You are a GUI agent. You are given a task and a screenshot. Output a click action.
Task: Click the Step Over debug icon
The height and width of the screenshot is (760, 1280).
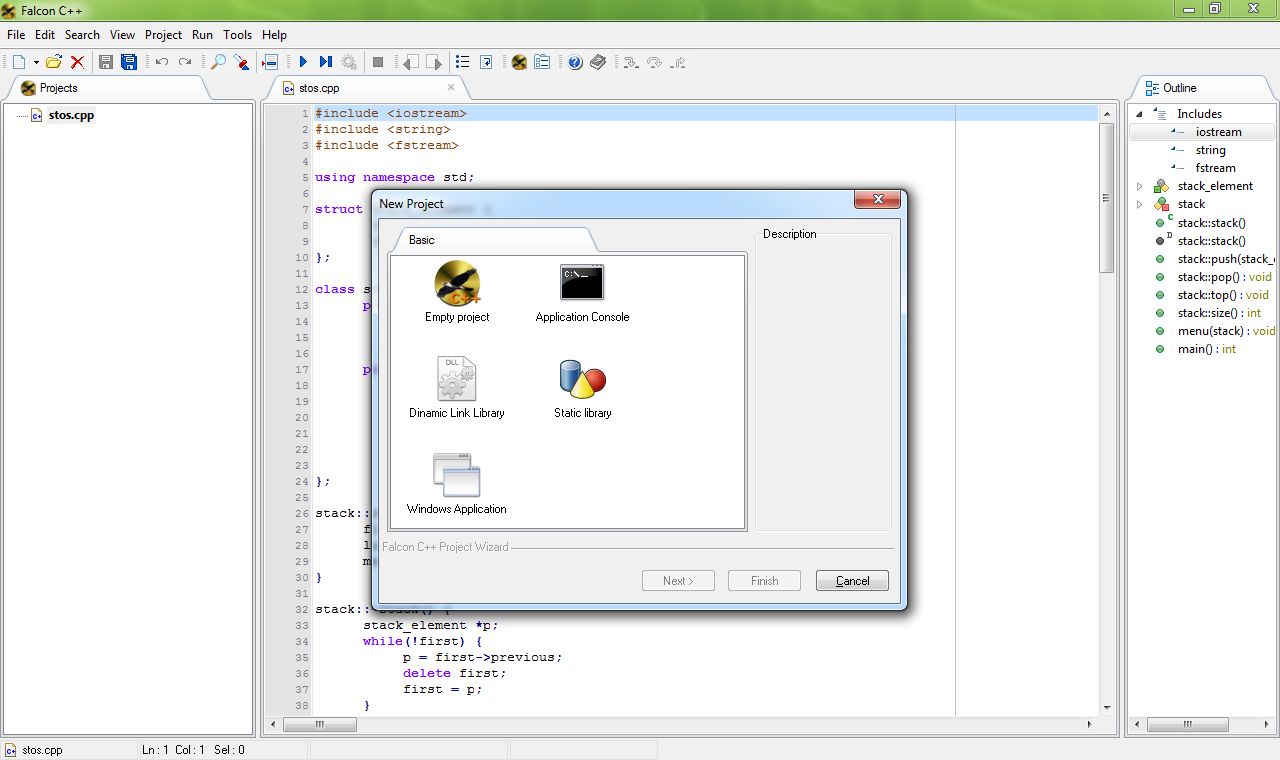tap(654, 62)
